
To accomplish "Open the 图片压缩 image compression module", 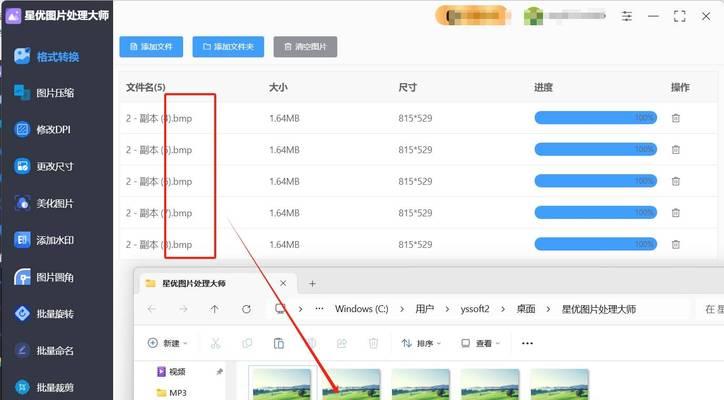I will pyautogui.click(x=44, y=93).
